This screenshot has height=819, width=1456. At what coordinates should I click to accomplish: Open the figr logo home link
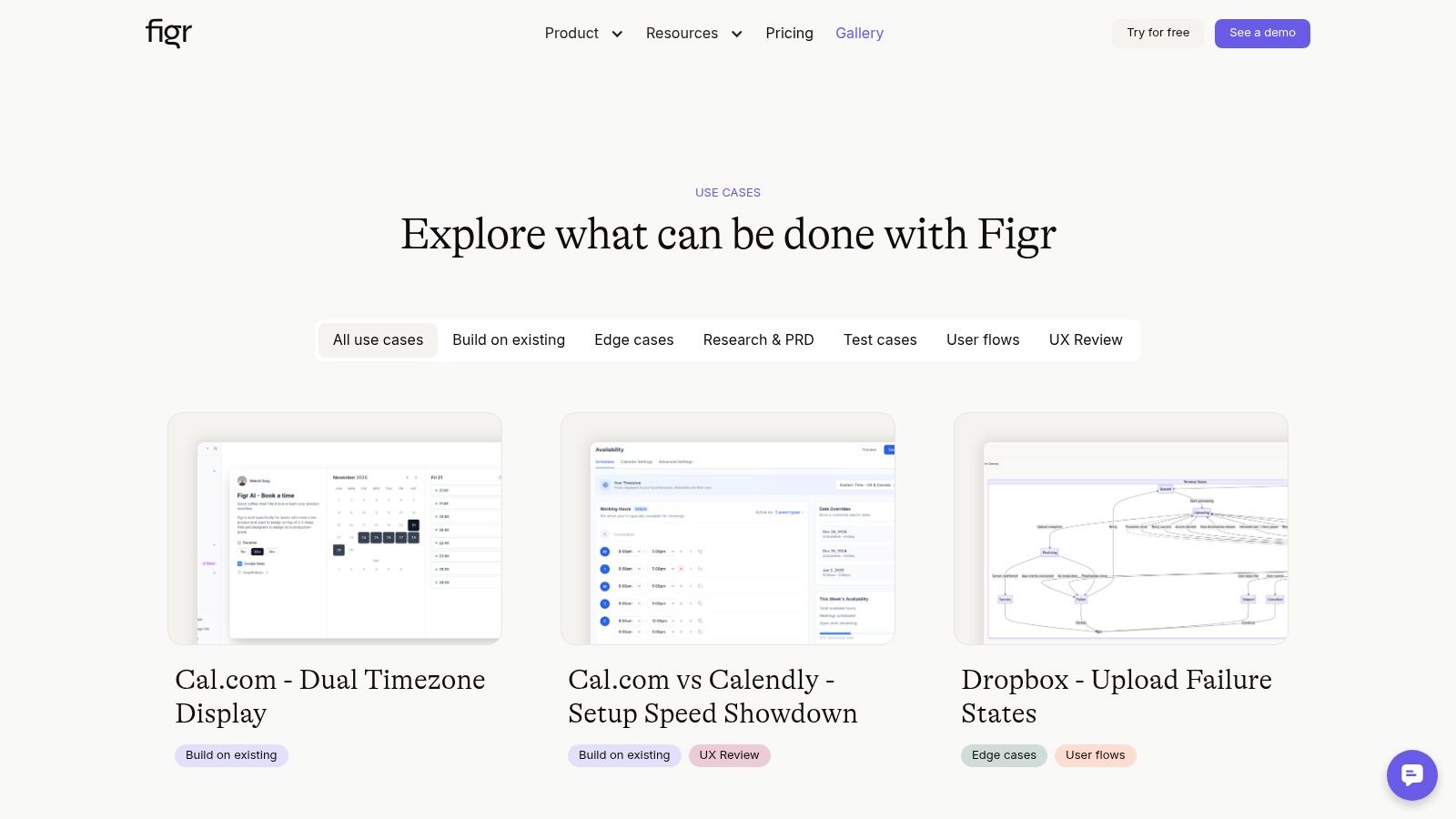coord(168,33)
